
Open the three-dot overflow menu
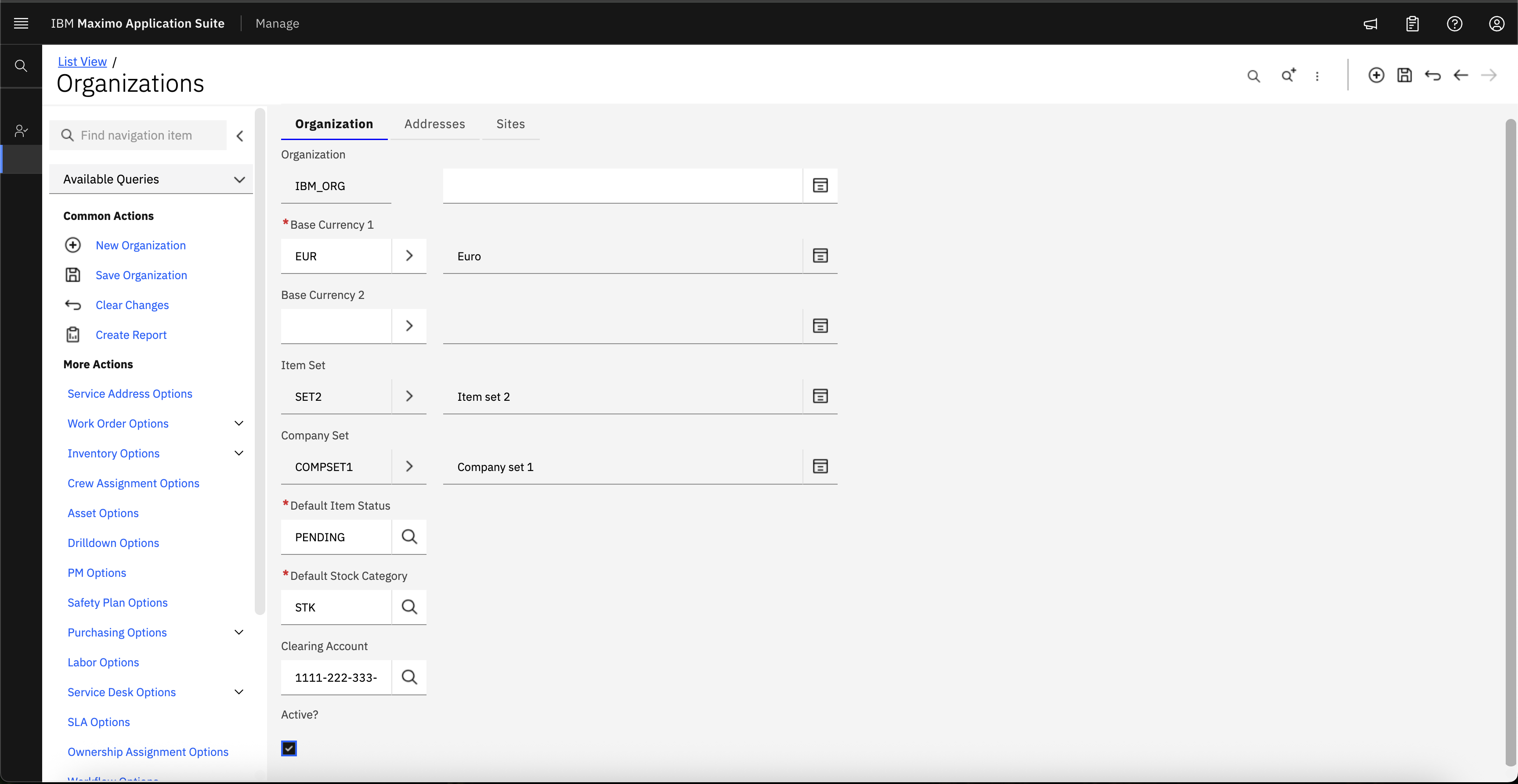tap(1317, 76)
